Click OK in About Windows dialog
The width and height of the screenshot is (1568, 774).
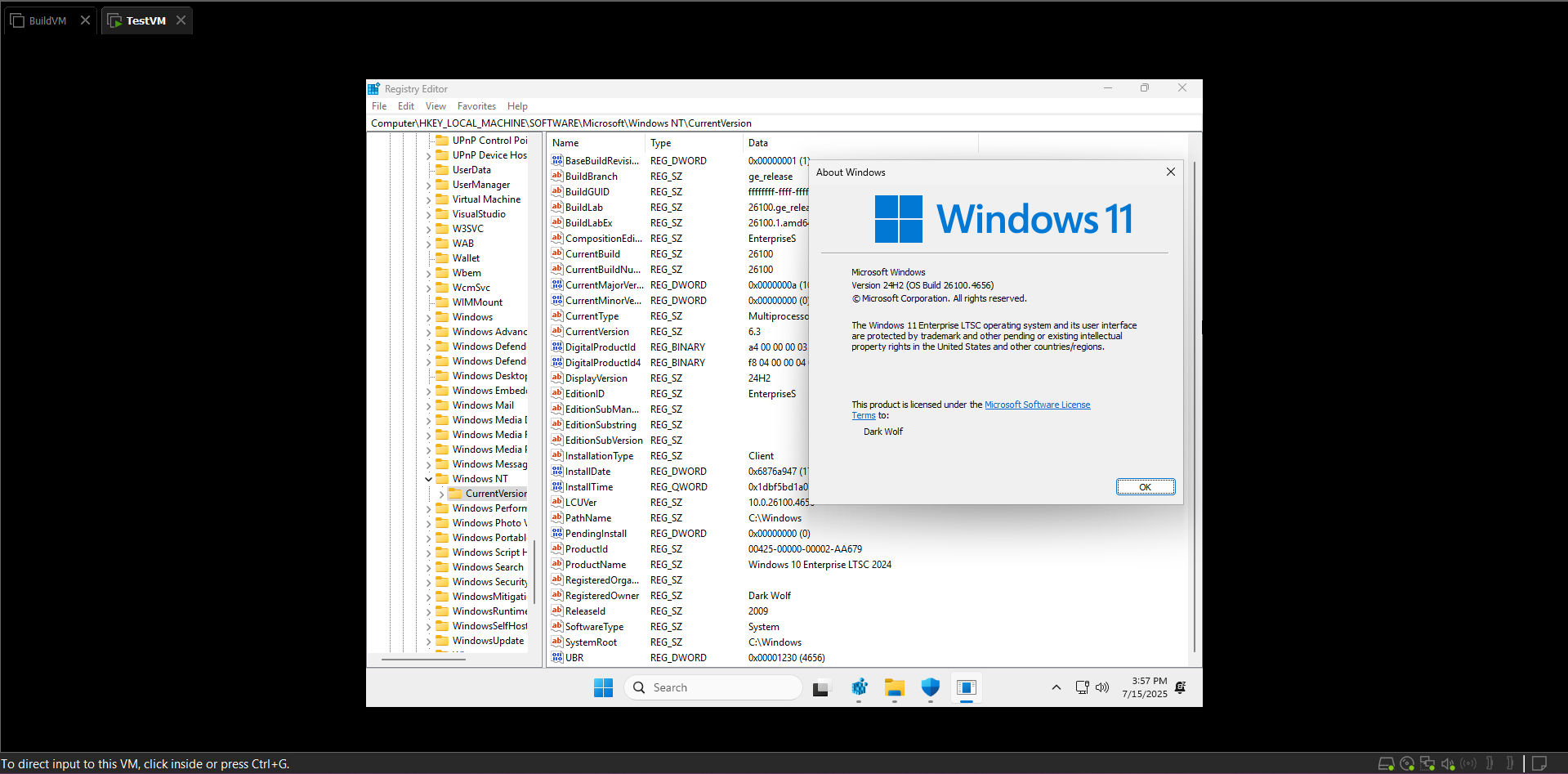[1146, 487]
